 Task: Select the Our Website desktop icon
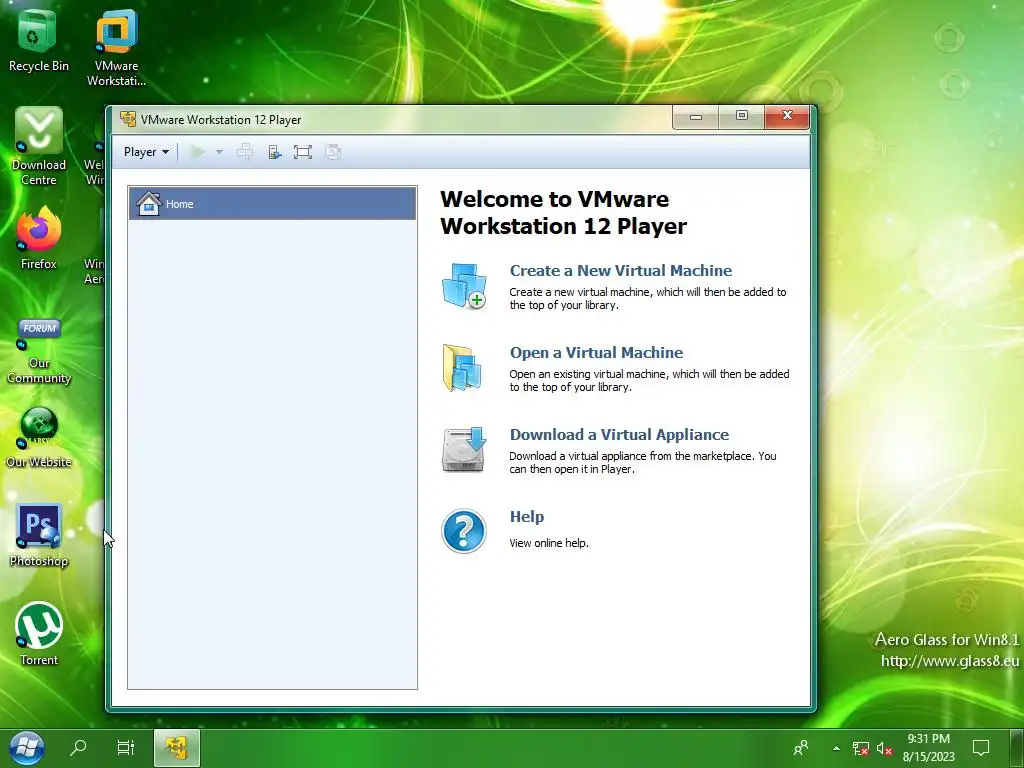tap(39, 438)
